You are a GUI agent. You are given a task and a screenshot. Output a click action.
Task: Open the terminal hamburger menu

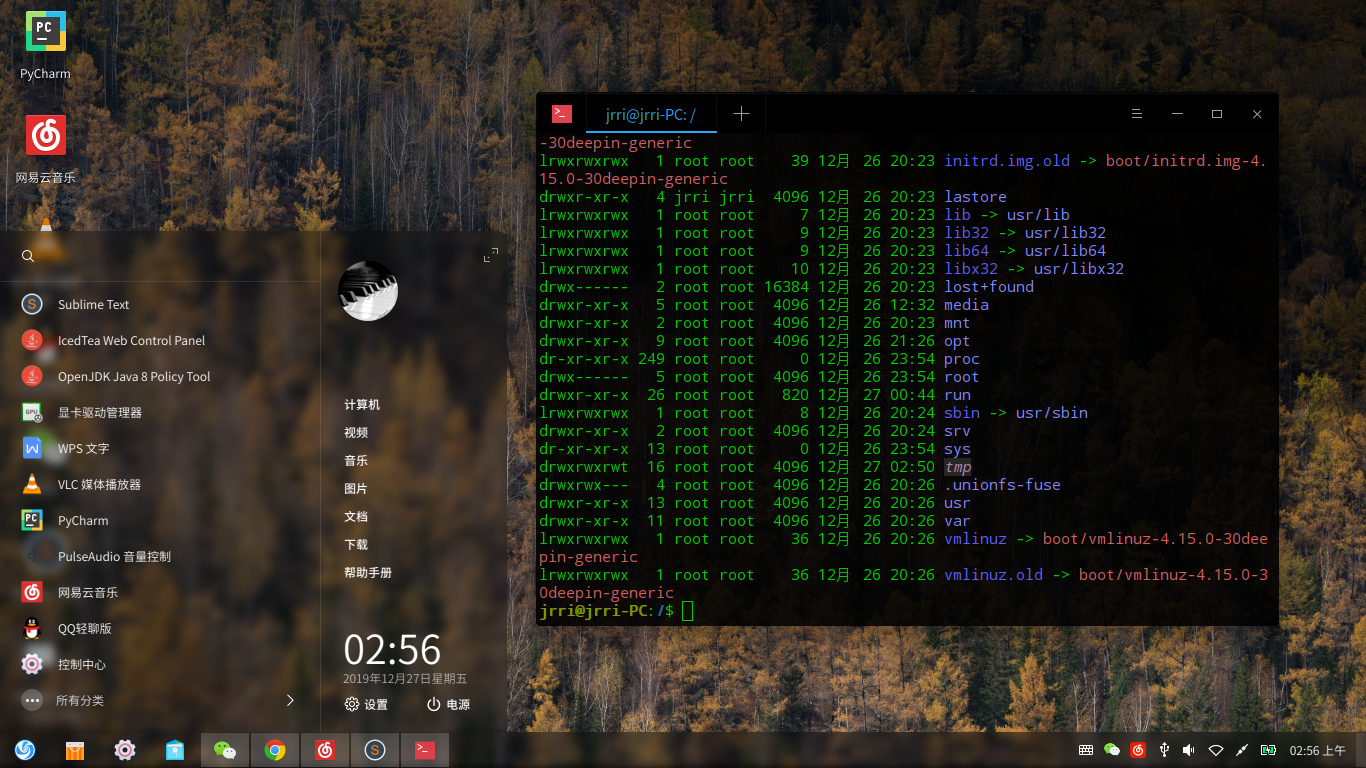[1137, 114]
